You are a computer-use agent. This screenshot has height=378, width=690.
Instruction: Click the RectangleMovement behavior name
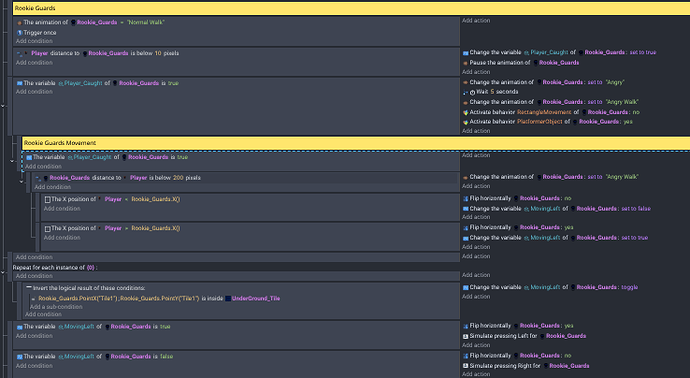pos(544,112)
